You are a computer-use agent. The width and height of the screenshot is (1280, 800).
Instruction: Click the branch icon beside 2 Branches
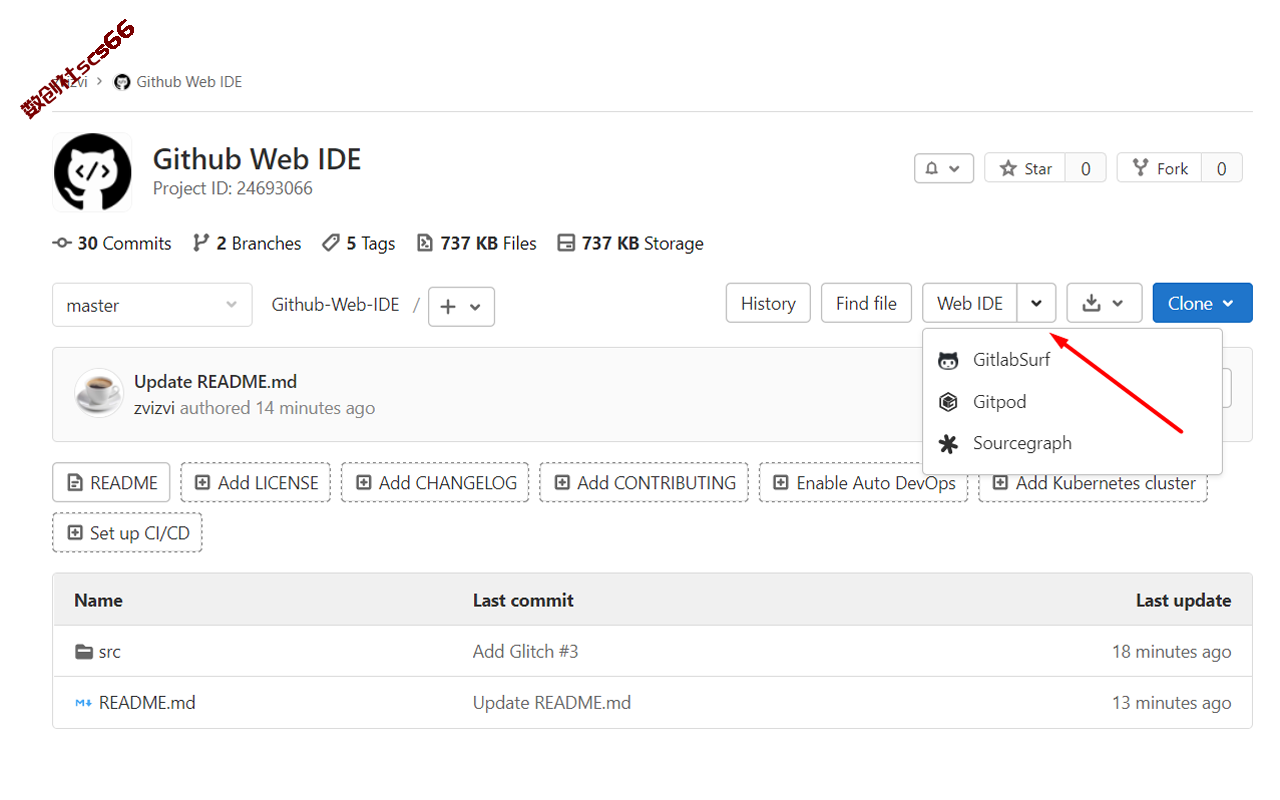tap(201, 243)
